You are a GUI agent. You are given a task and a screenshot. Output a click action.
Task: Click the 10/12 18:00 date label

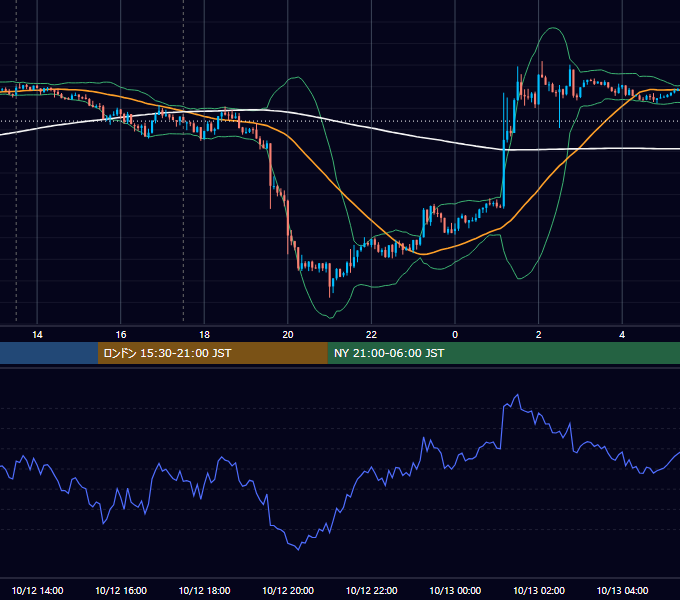(x=204, y=590)
